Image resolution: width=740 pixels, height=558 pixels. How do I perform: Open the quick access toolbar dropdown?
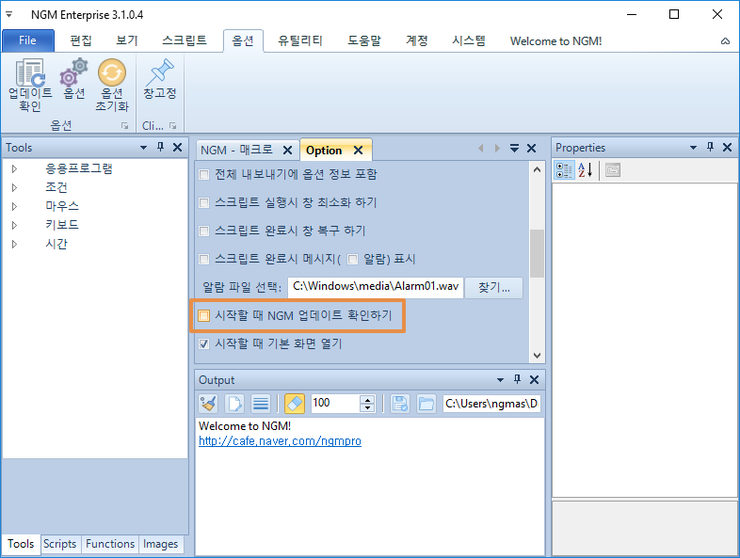tap(9, 15)
